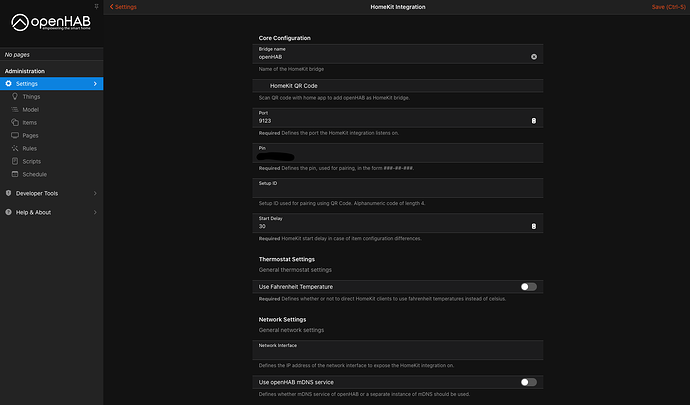Image resolution: width=690 pixels, height=405 pixels.
Task: Adjust the Port number stepper
Action: [534, 121]
